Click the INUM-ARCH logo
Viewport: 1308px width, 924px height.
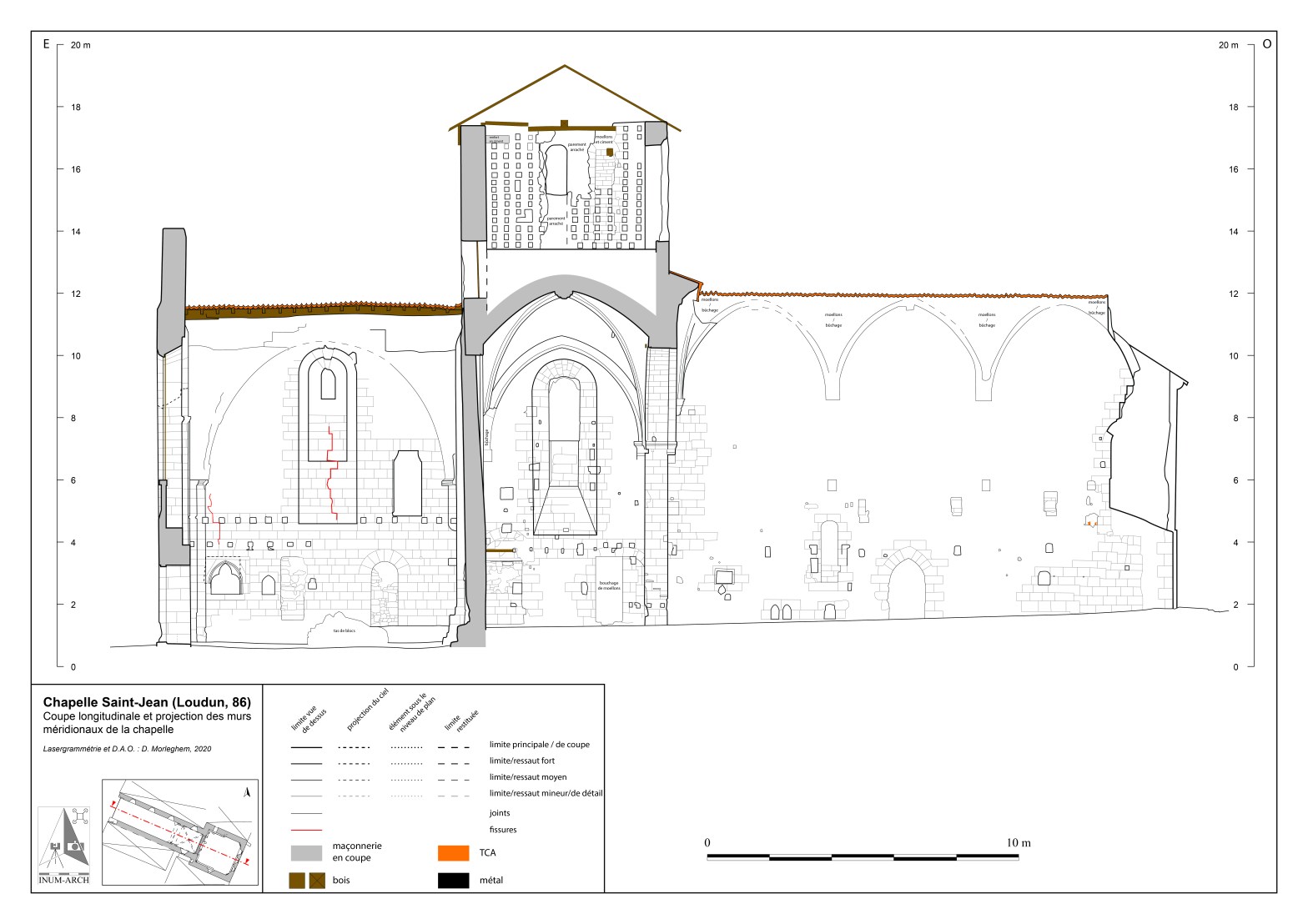click(64, 845)
